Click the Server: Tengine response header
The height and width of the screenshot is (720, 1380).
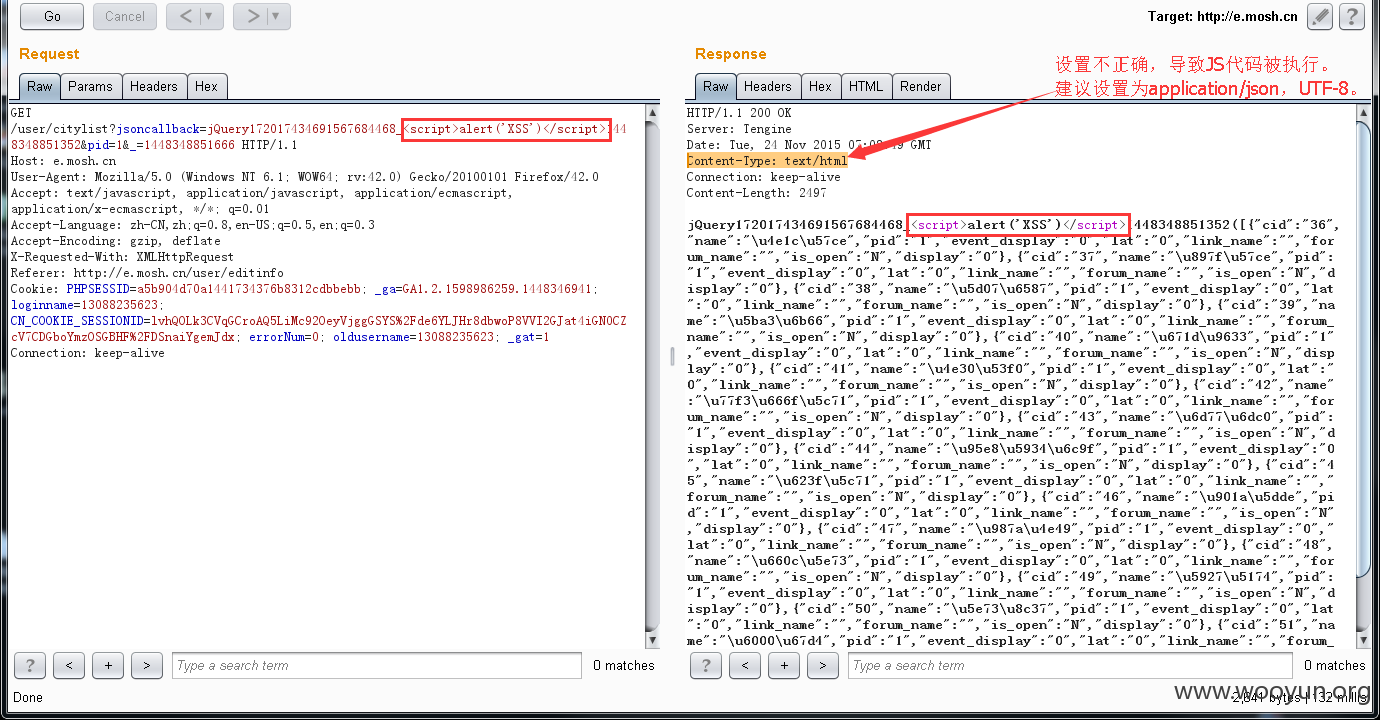click(739, 129)
